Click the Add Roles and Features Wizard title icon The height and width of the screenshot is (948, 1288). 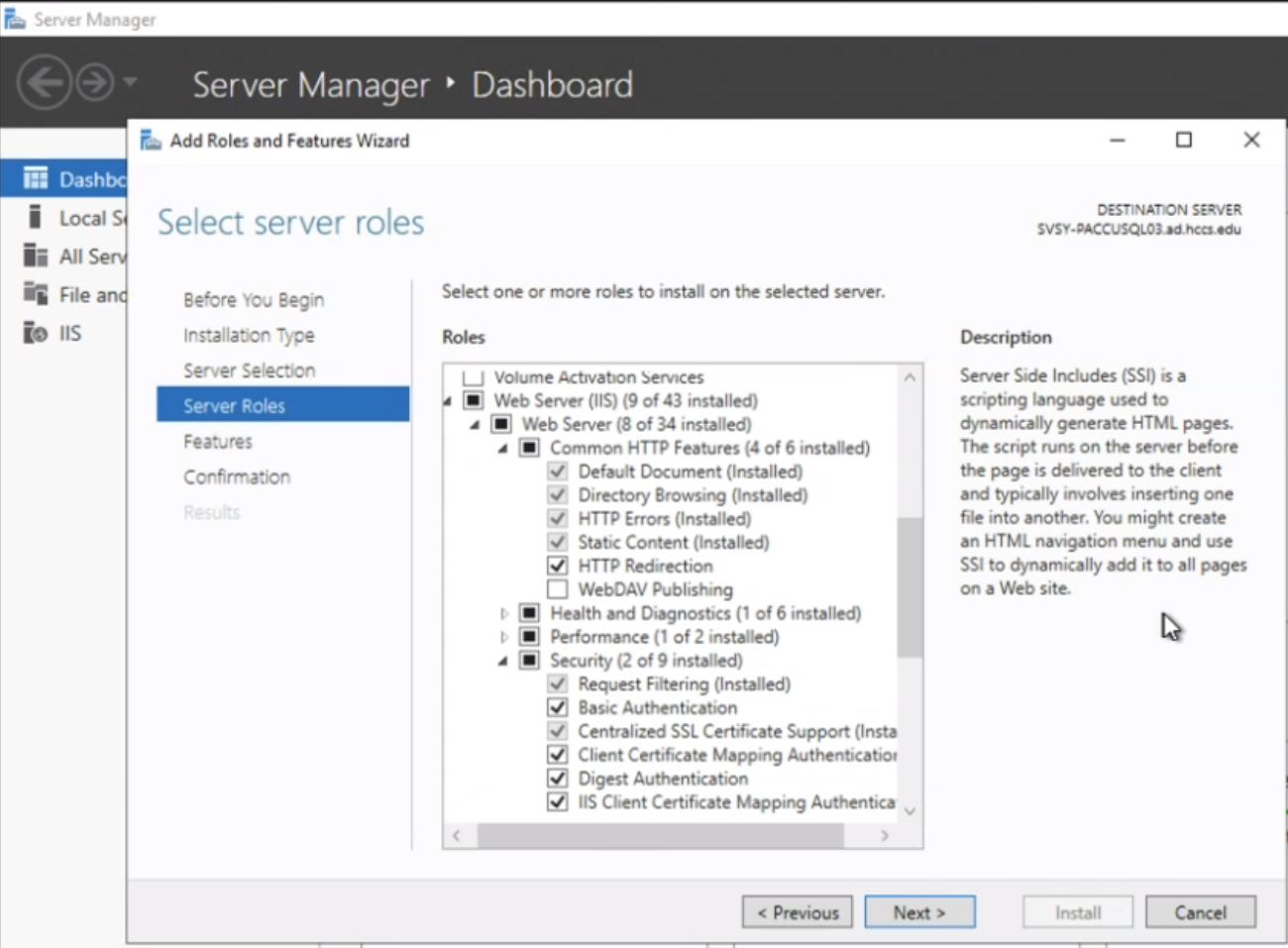[151, 141]
